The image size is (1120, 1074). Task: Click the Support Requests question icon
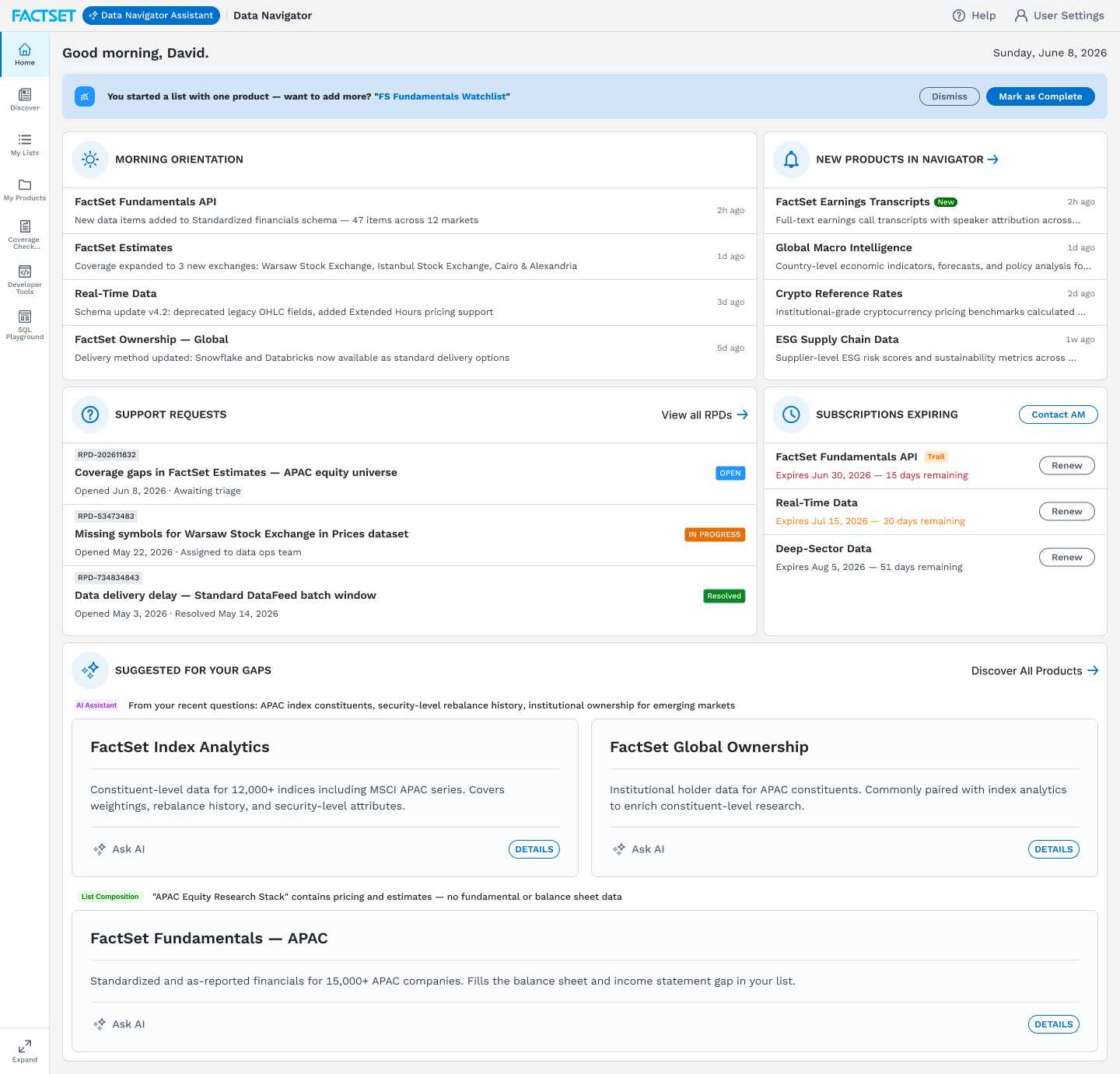click(90, 415)
